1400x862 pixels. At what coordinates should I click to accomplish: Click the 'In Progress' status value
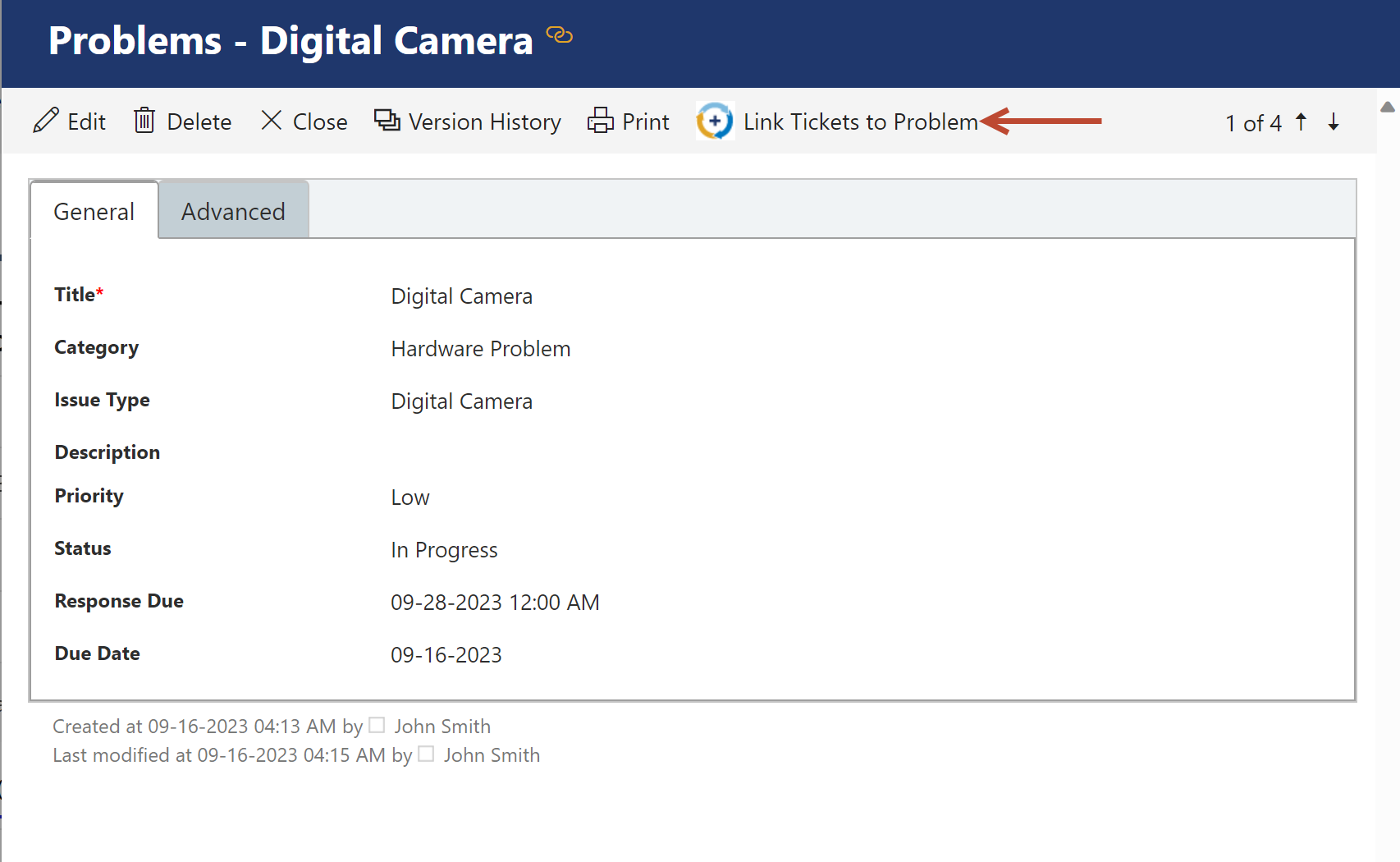(444, 550)
